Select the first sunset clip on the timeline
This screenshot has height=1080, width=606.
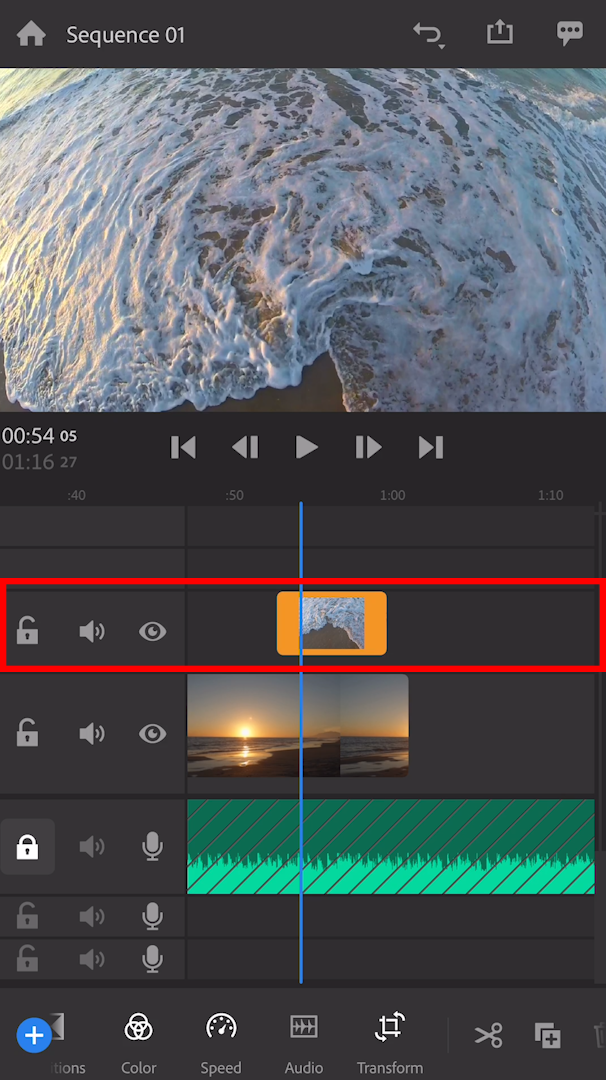pyautogui.click(x=264, y=725)
